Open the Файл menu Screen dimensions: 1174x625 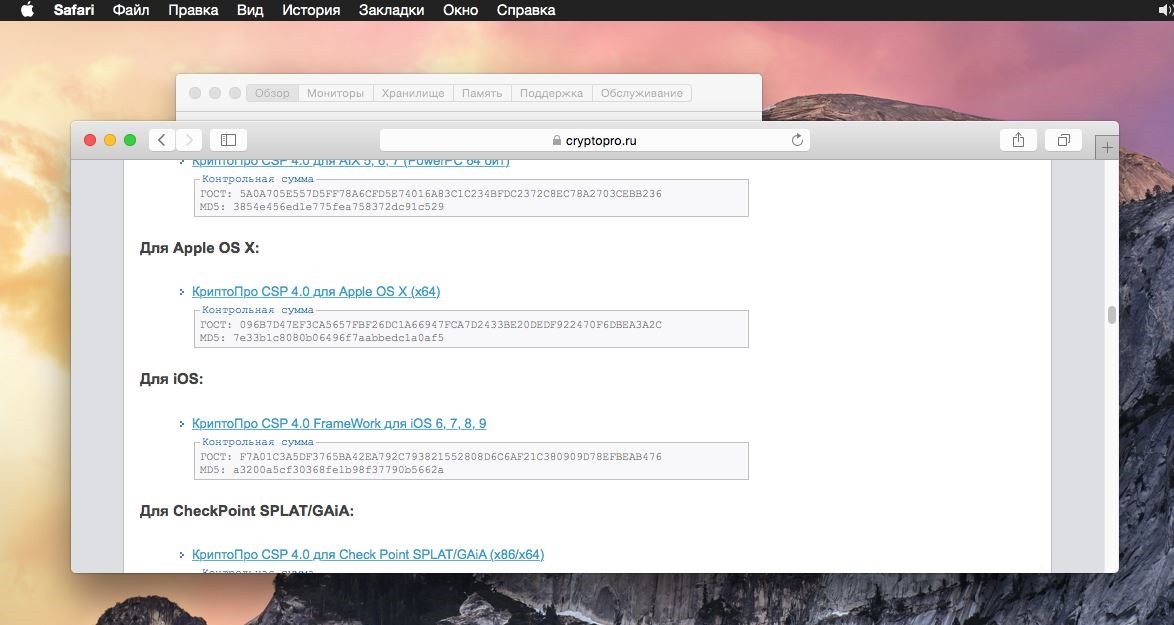point(131,10)
